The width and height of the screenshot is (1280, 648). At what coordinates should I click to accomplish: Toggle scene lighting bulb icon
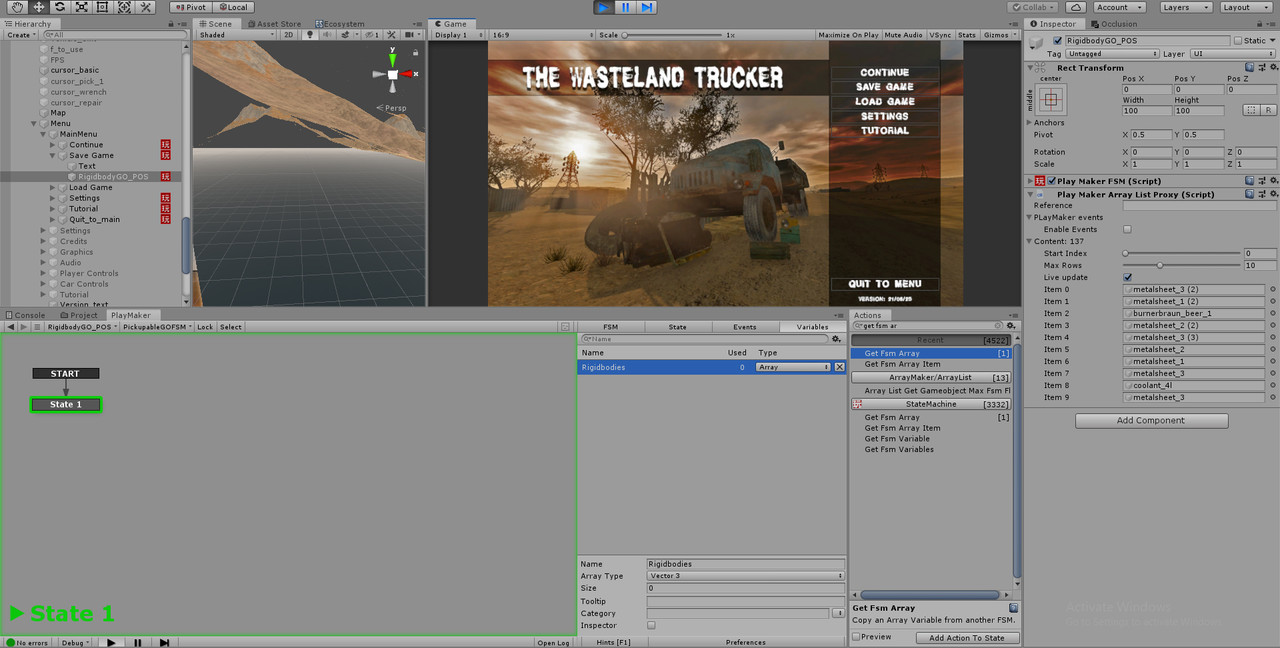309,35
